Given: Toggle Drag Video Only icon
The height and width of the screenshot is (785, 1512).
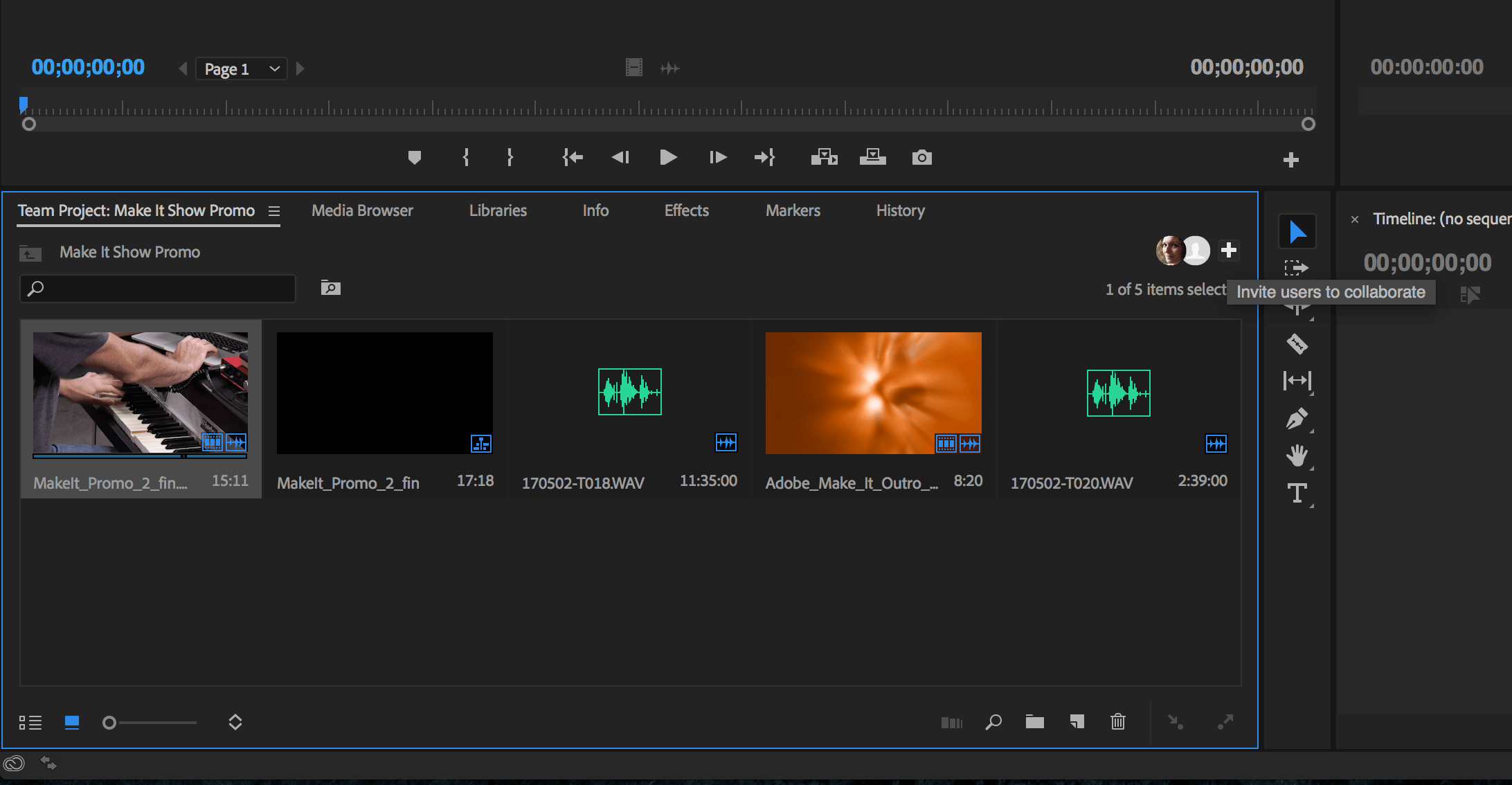Looking at the screenshot, I should (633, 68).
